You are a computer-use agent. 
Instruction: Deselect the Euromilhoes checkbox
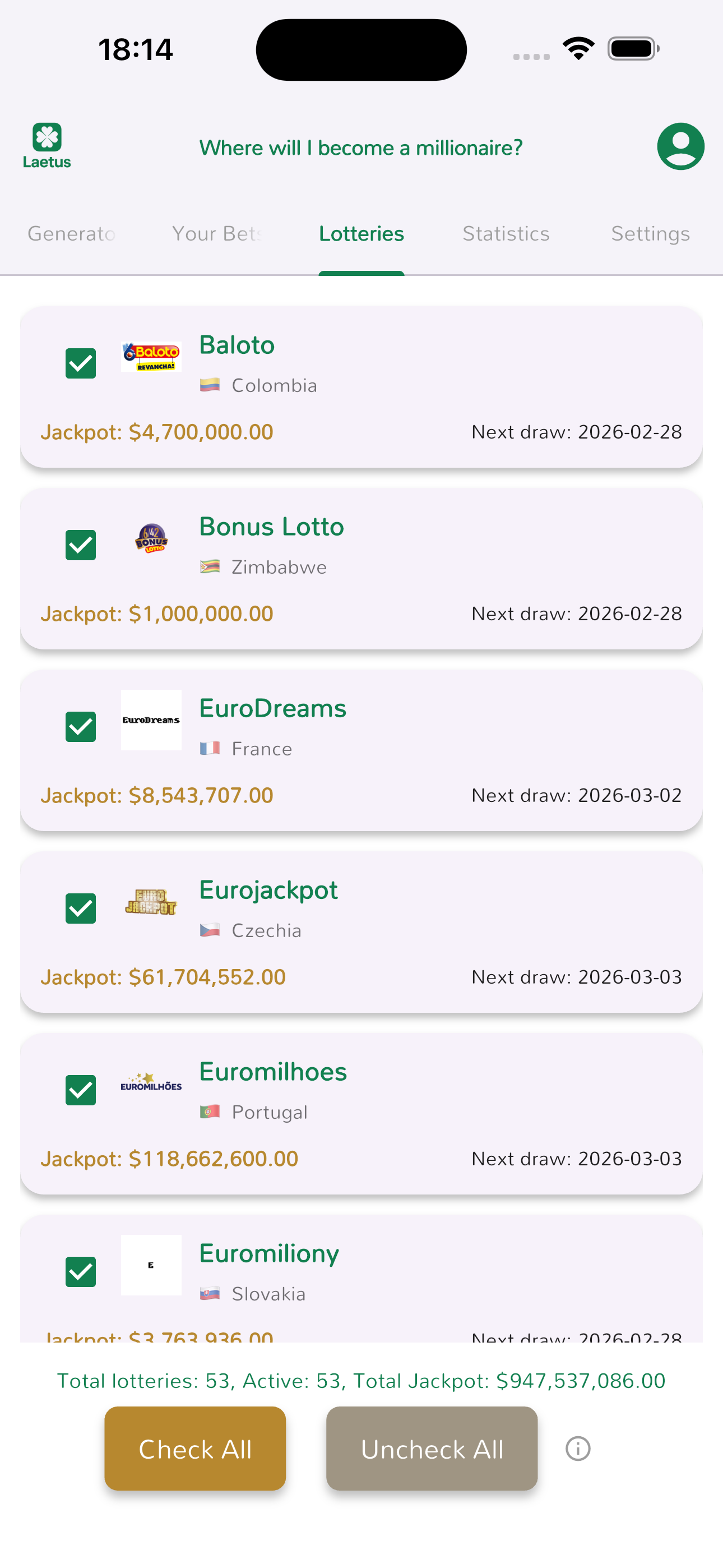click(x=81, y=1090)
